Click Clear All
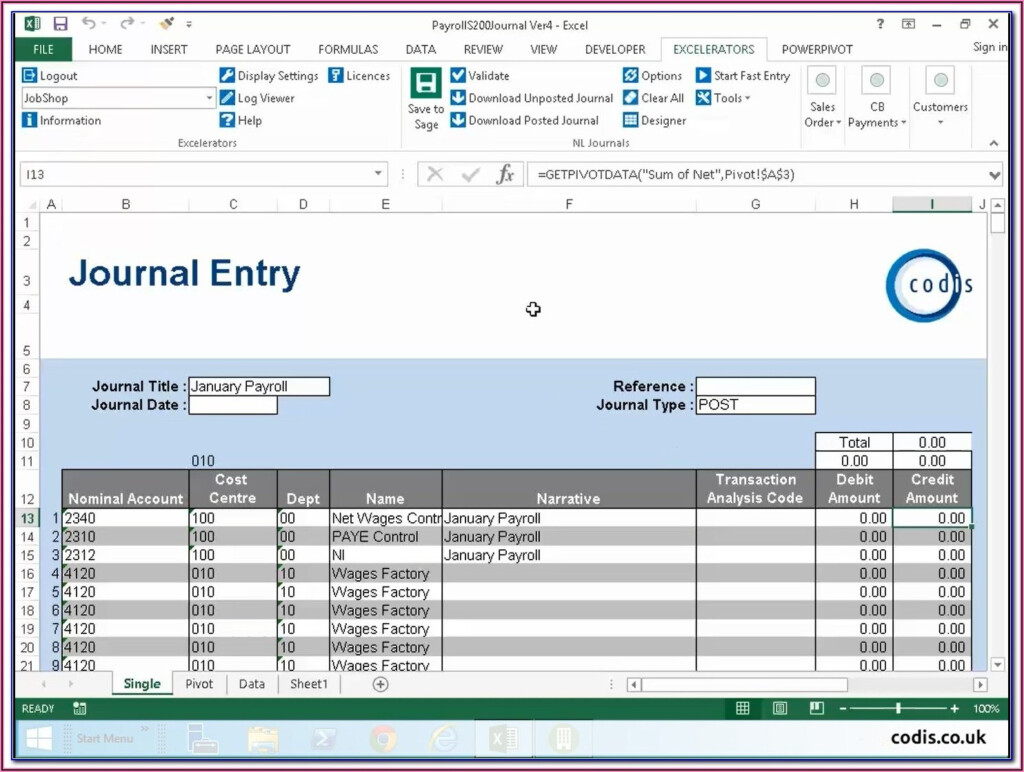Image resolution: width=1024 pixels, height=772 pixels. pyautogui.click(x=654, y=98)
